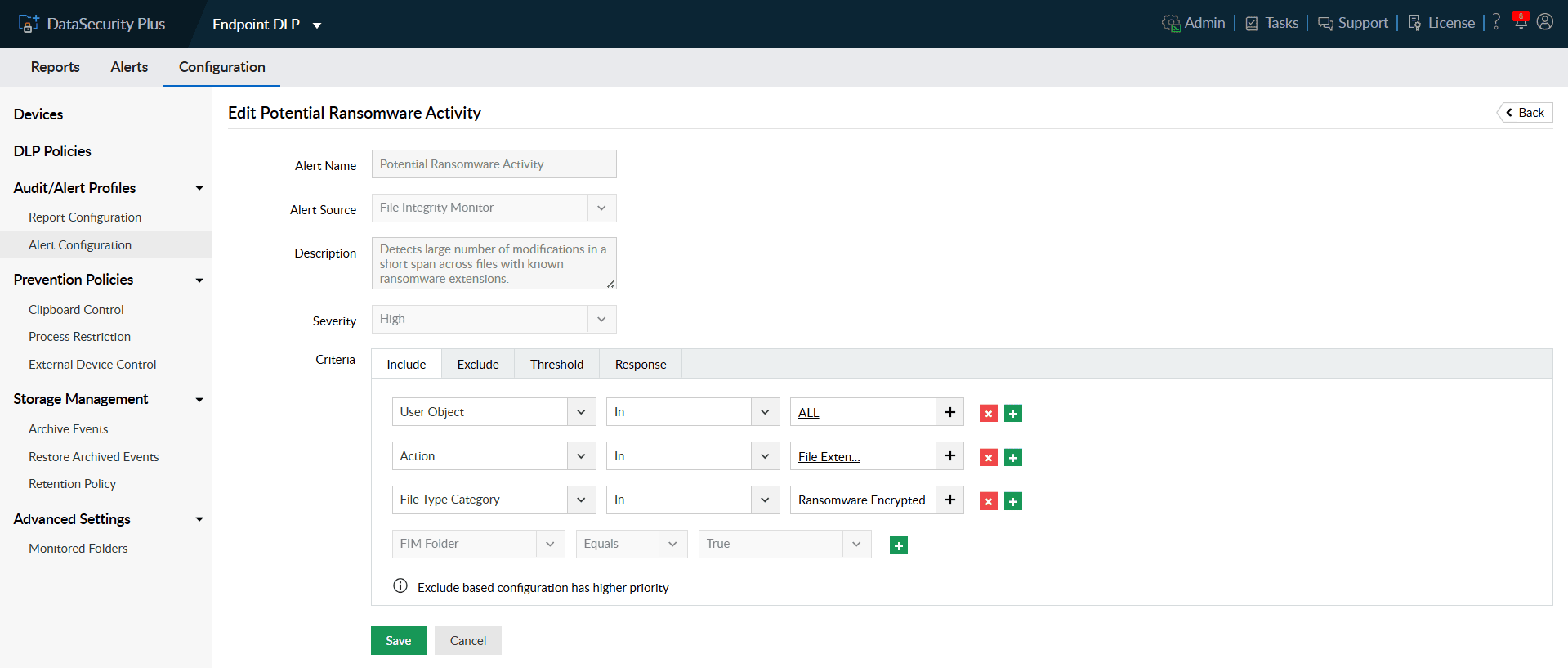The image size is (1568, 668).
Task: Click plus beside ALL user value
Action: [x=949, y=412]
